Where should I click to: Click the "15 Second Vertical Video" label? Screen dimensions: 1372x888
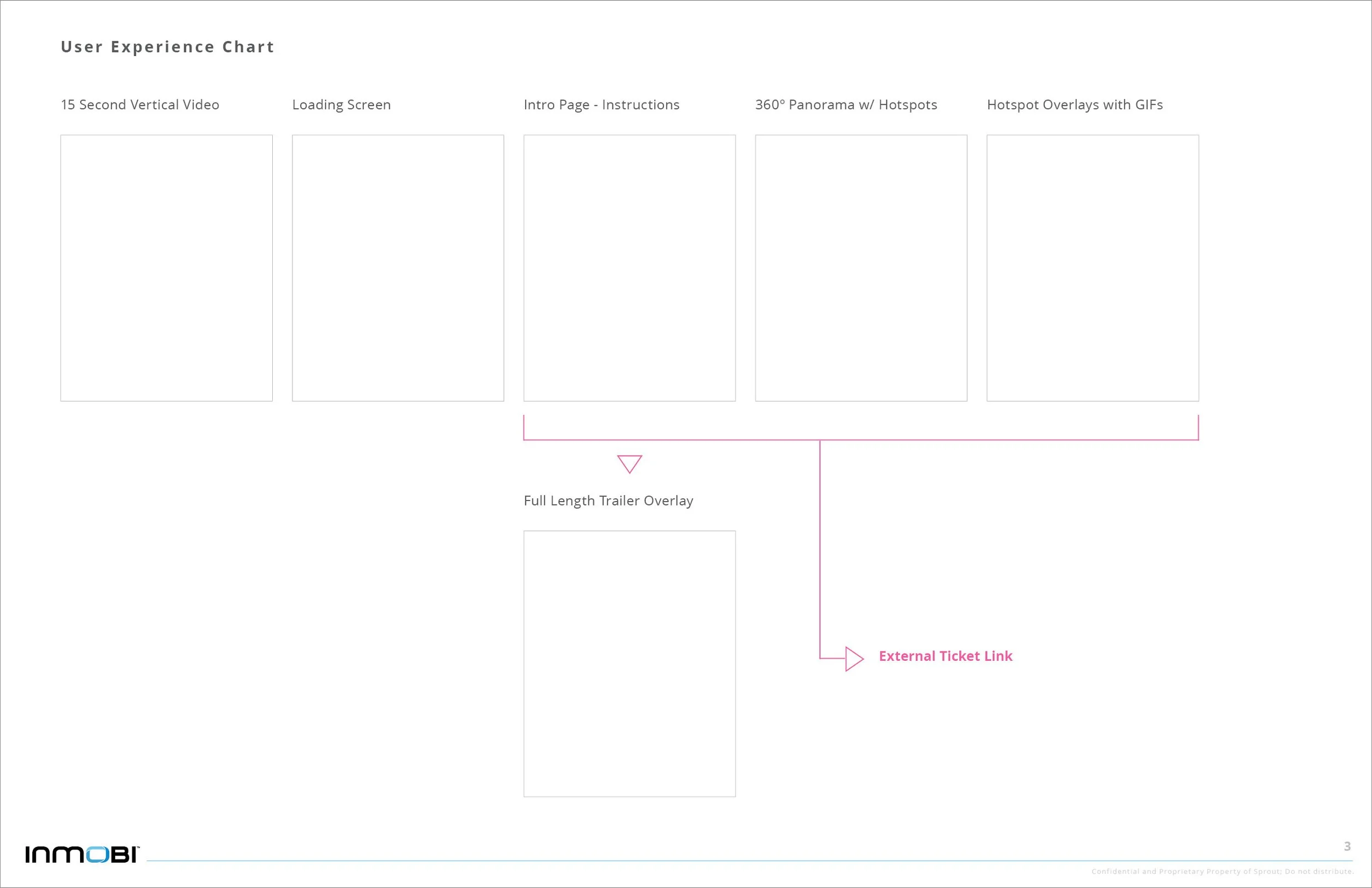pos(140,104)
